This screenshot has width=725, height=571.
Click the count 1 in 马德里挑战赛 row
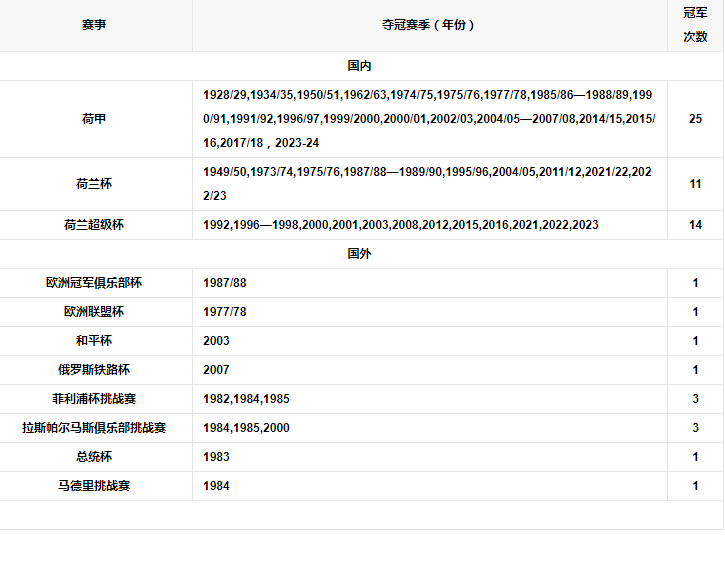coord(695,485)
